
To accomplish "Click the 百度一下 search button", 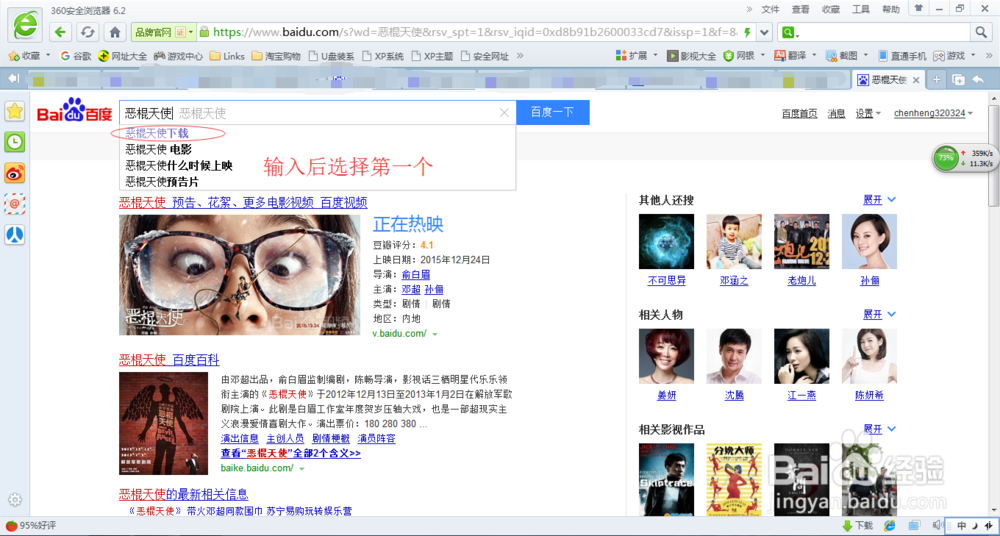I will [552, 113].
